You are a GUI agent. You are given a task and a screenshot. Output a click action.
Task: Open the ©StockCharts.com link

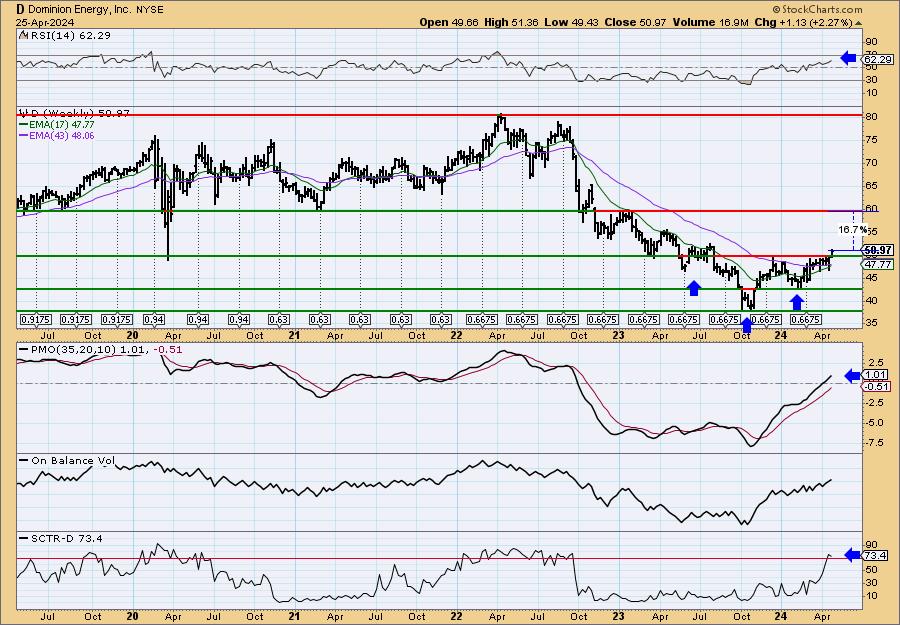point(817,9)
